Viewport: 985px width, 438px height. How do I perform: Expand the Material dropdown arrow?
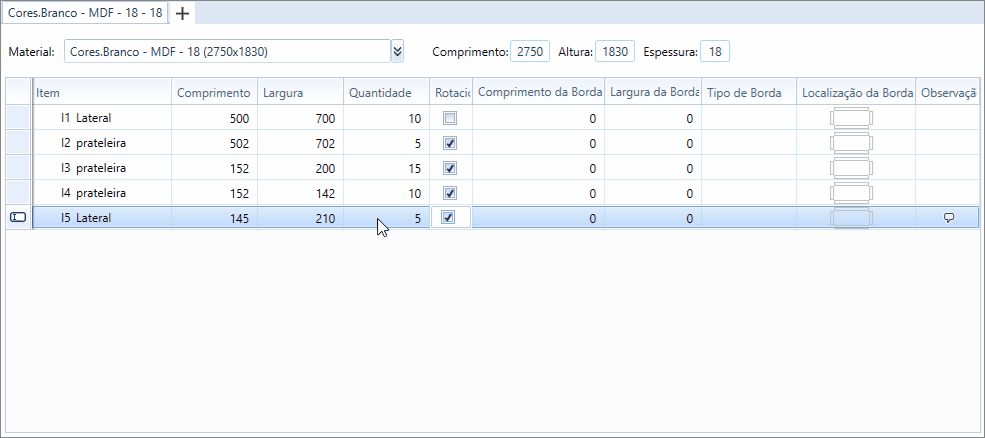[397, 52]
